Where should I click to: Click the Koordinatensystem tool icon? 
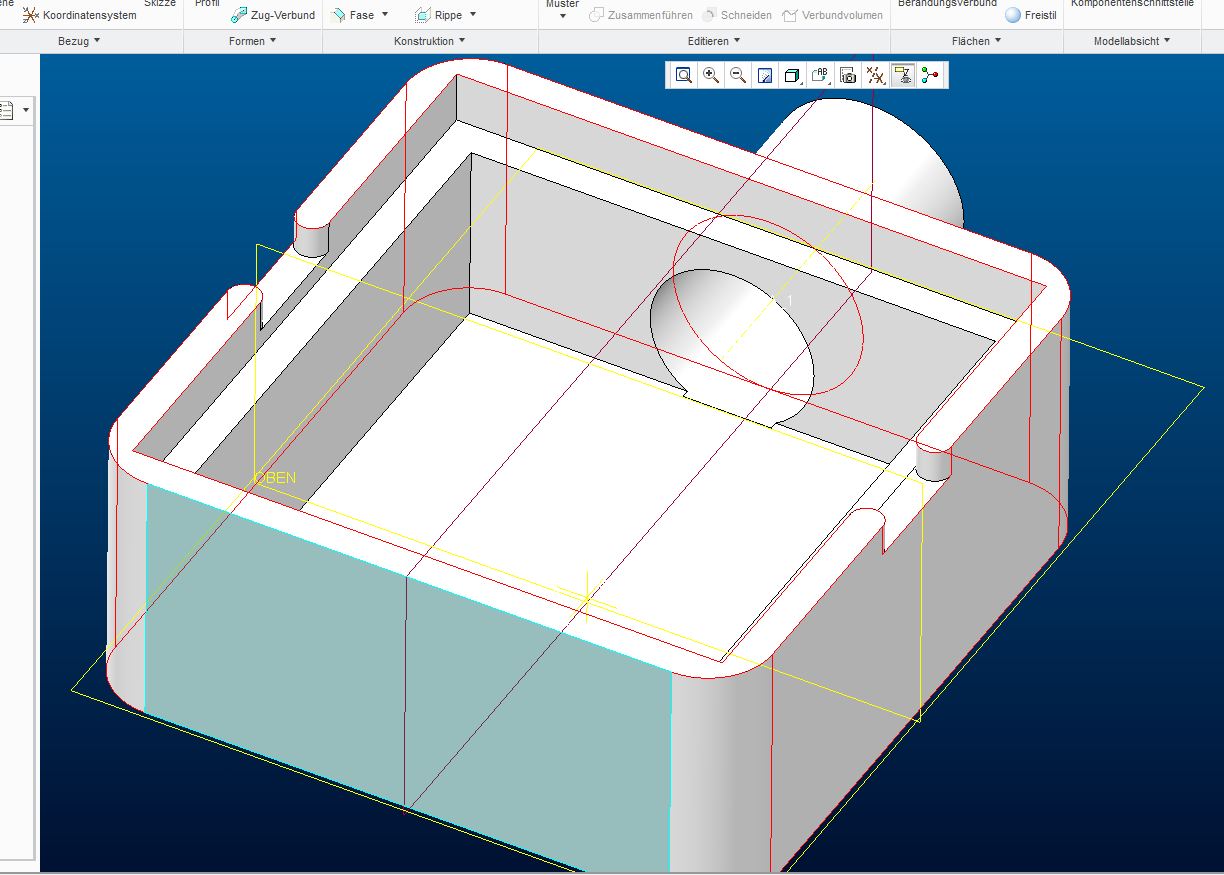31,15
